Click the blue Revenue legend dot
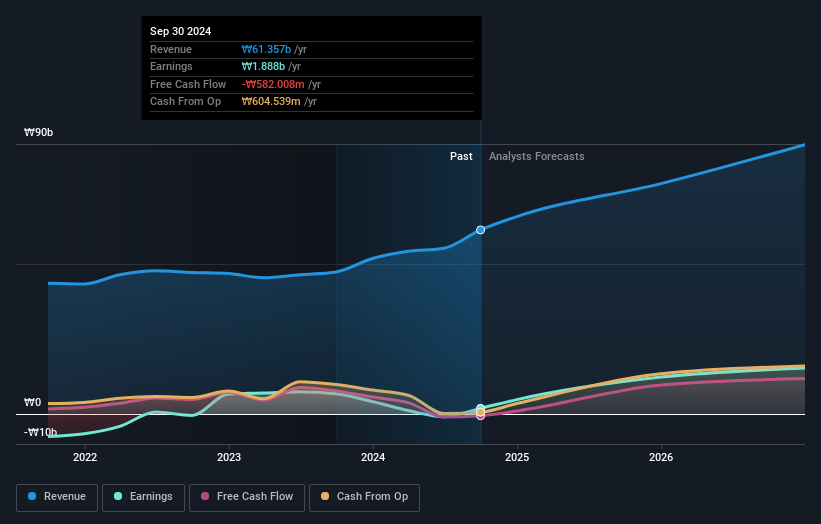The height and width of the screenshot is (524, 821). (32, 496)
